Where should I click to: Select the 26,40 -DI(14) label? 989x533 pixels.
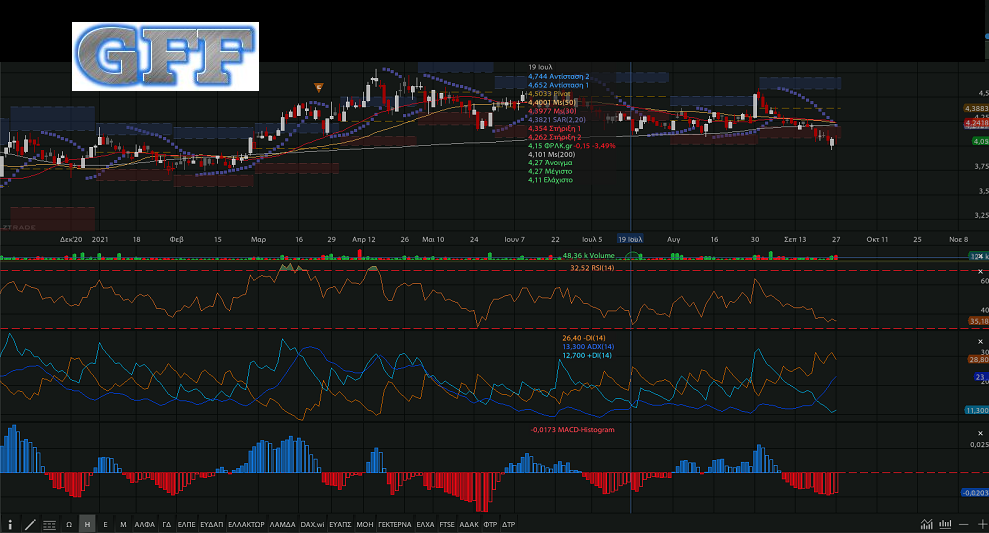tap(584, 338)
